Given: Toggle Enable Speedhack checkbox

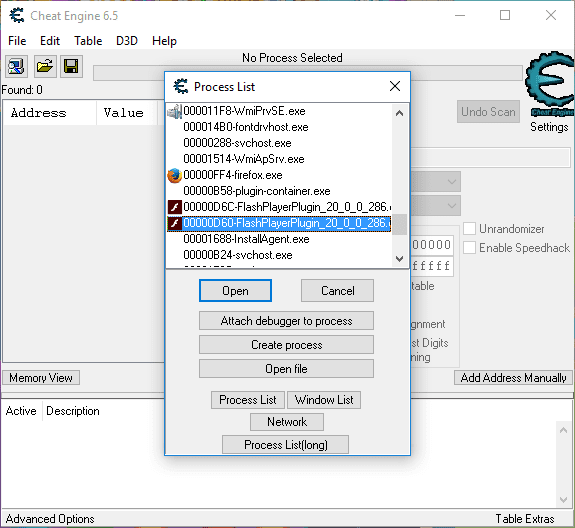Looking at the screenshot, I should (x=469, y=248).
